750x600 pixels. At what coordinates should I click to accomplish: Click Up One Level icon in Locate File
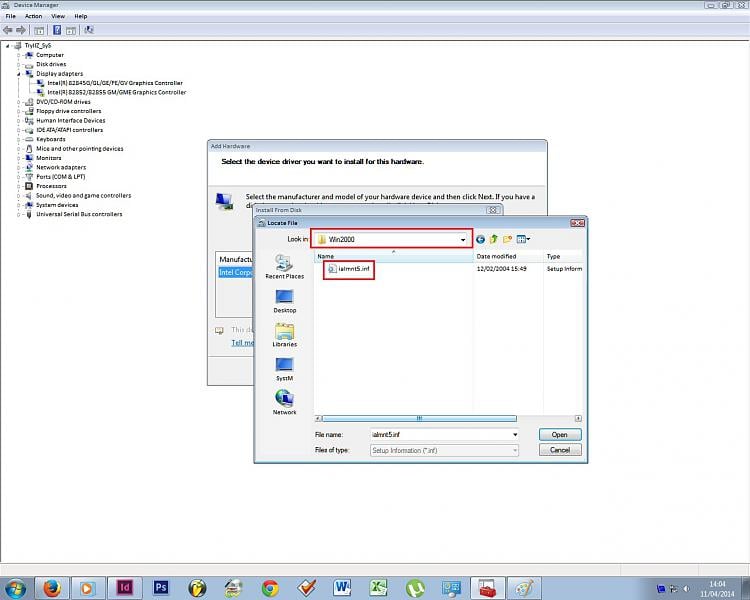494,239
